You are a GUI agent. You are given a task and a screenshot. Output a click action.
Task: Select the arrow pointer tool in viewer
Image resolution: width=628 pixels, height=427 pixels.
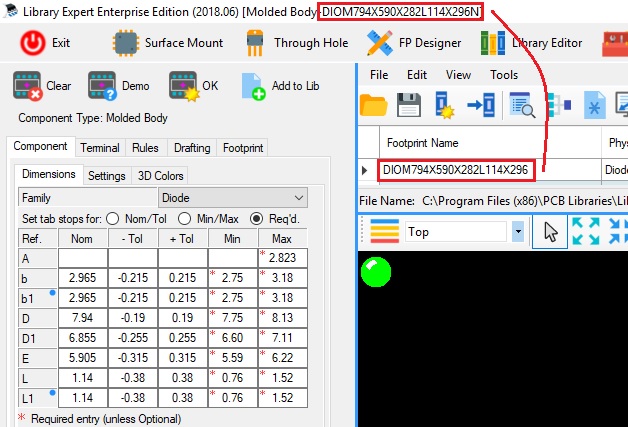click(x=550, y=231)
